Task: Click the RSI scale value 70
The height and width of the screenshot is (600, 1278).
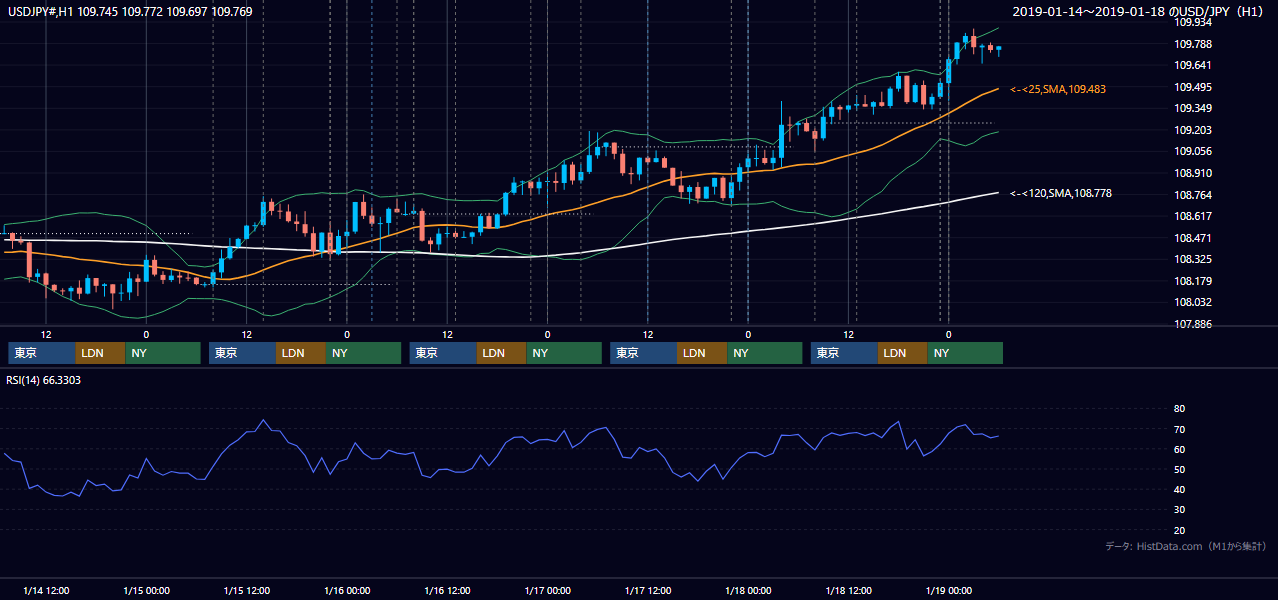Action: click(x=1179, y=429)
